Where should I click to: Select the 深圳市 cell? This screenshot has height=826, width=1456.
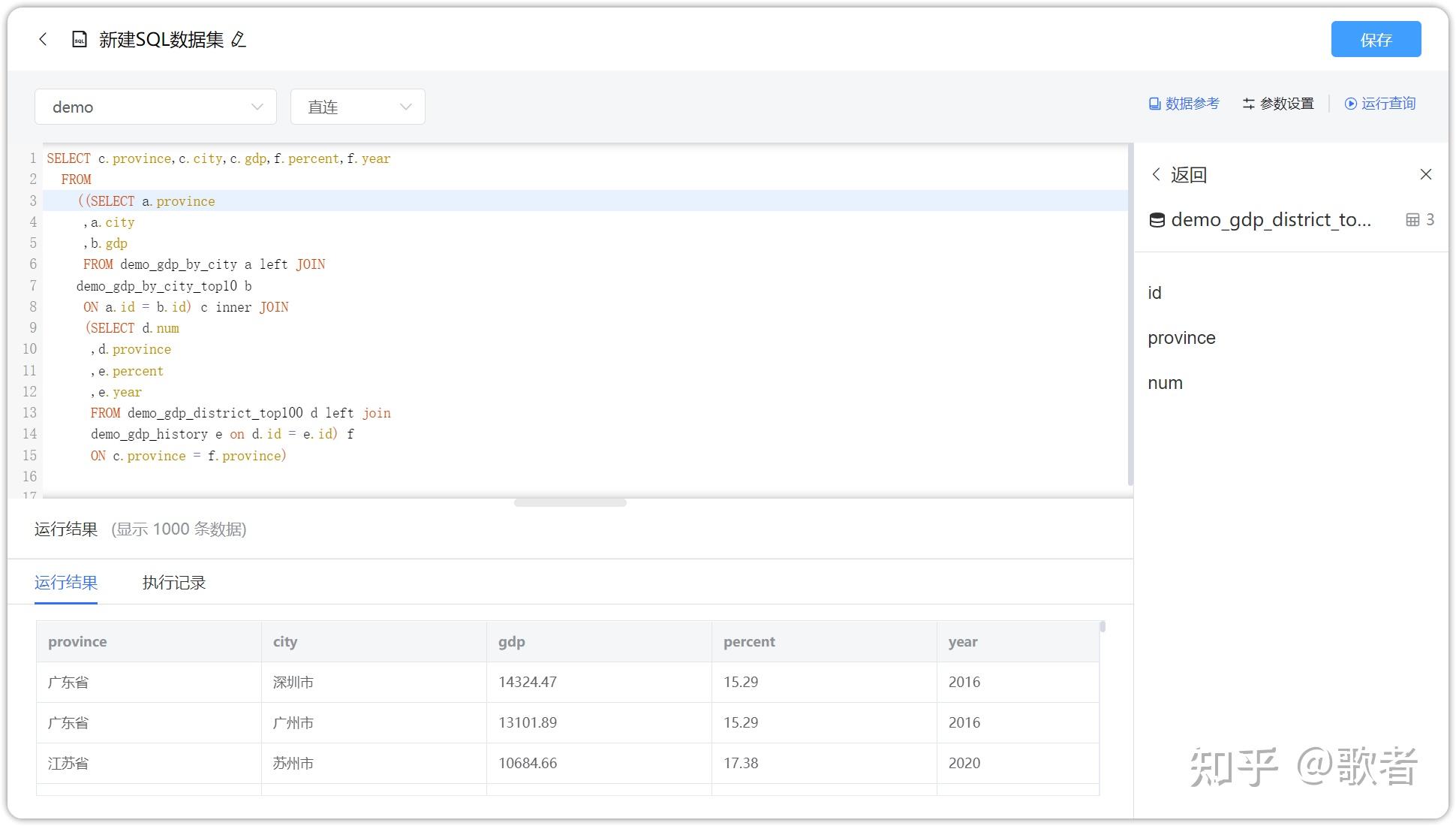(374, 682)
